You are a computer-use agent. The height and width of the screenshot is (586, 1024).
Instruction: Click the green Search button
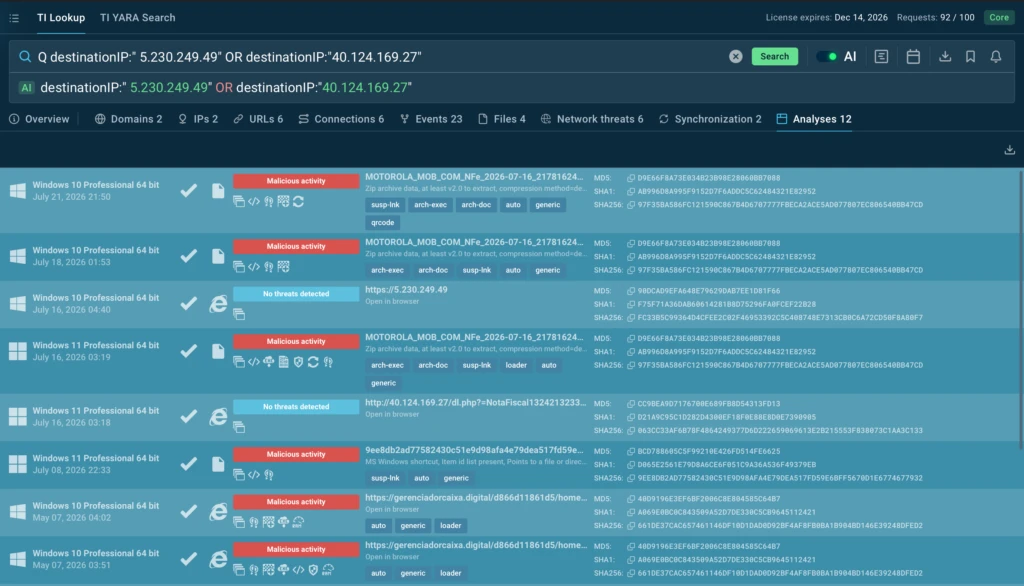click(775, 57)
